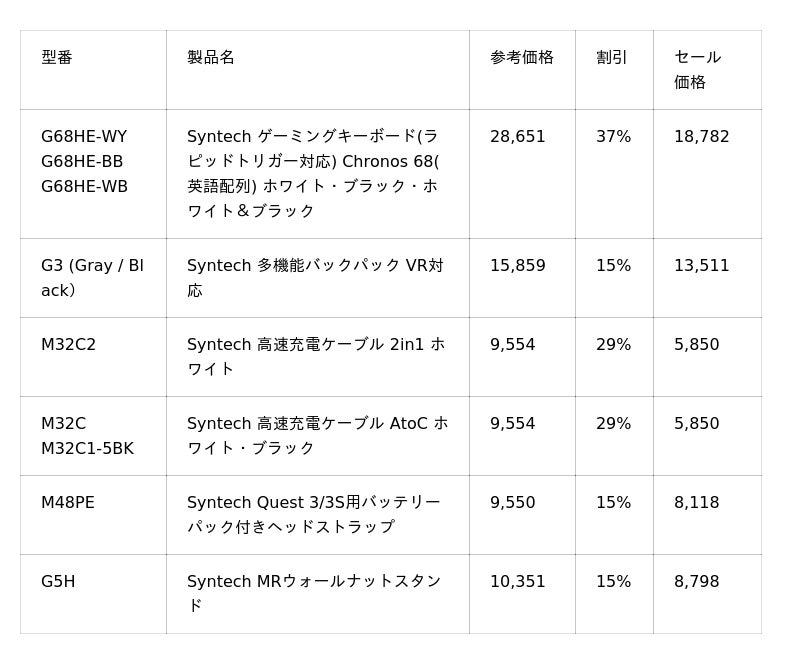Click the M32C1-5BK model number

click(87, 449)
